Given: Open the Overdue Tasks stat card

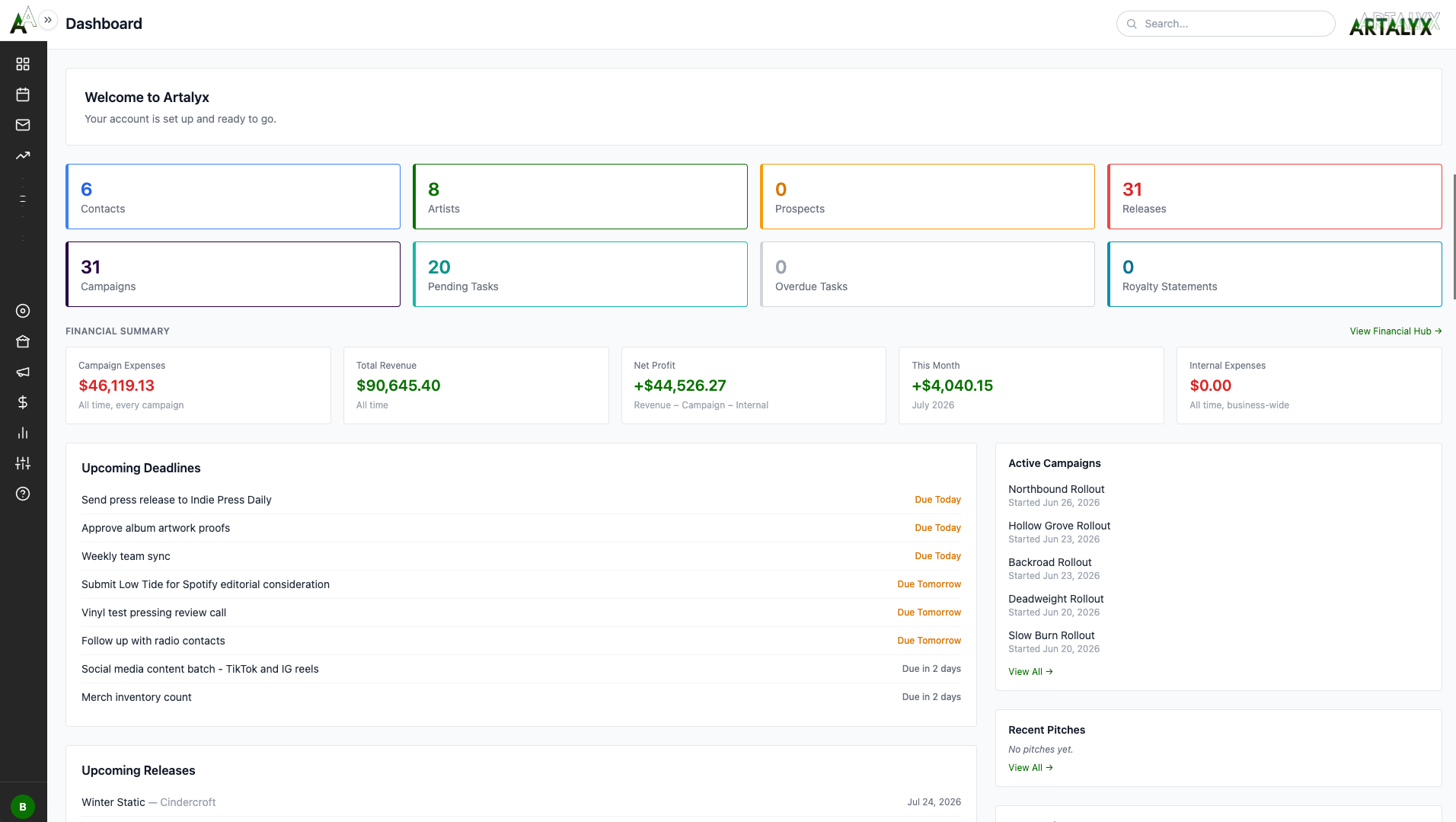Looking at the screenshot, I should point(928,274).
